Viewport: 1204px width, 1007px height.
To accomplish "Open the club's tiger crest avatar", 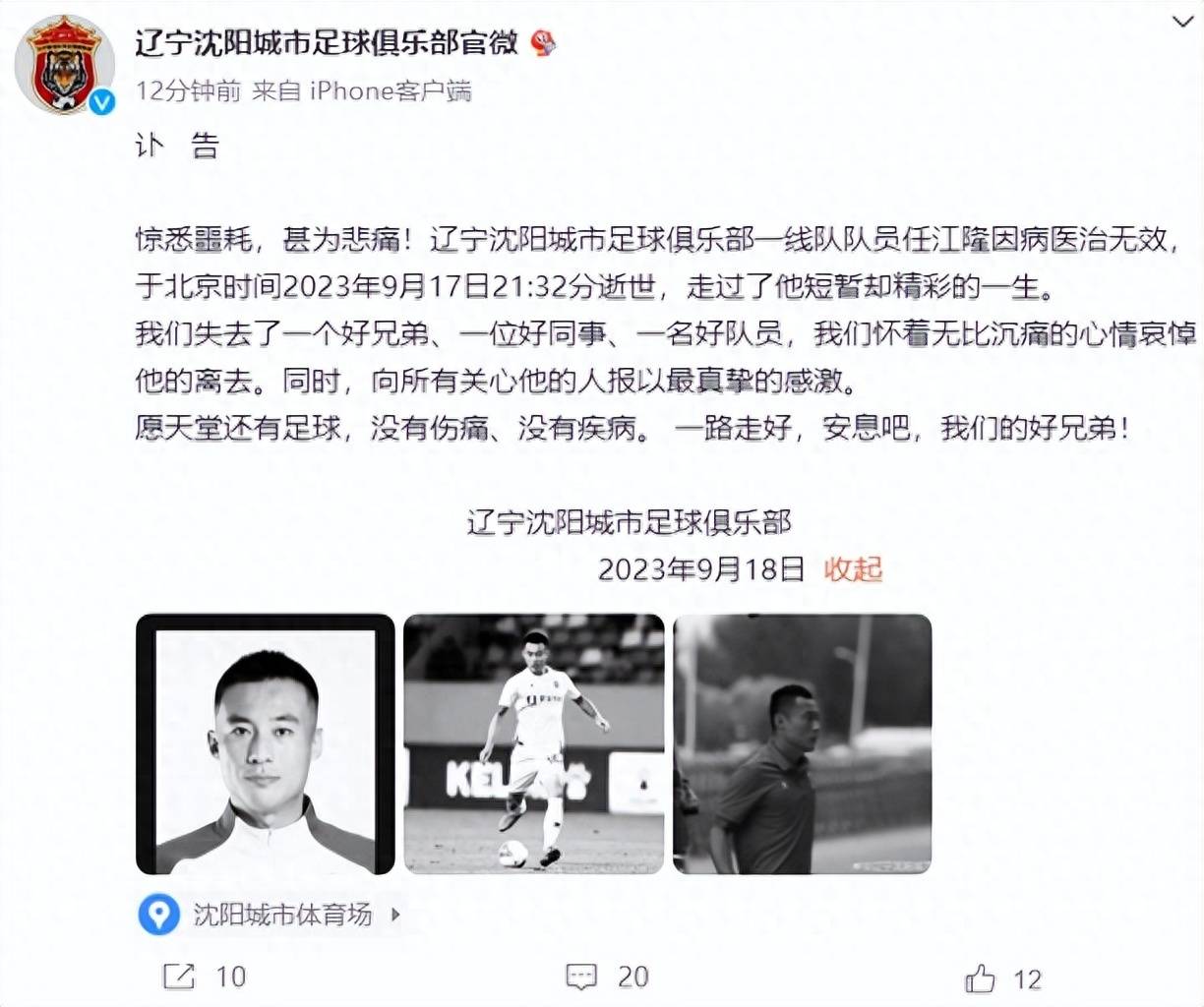I will 66,65.
